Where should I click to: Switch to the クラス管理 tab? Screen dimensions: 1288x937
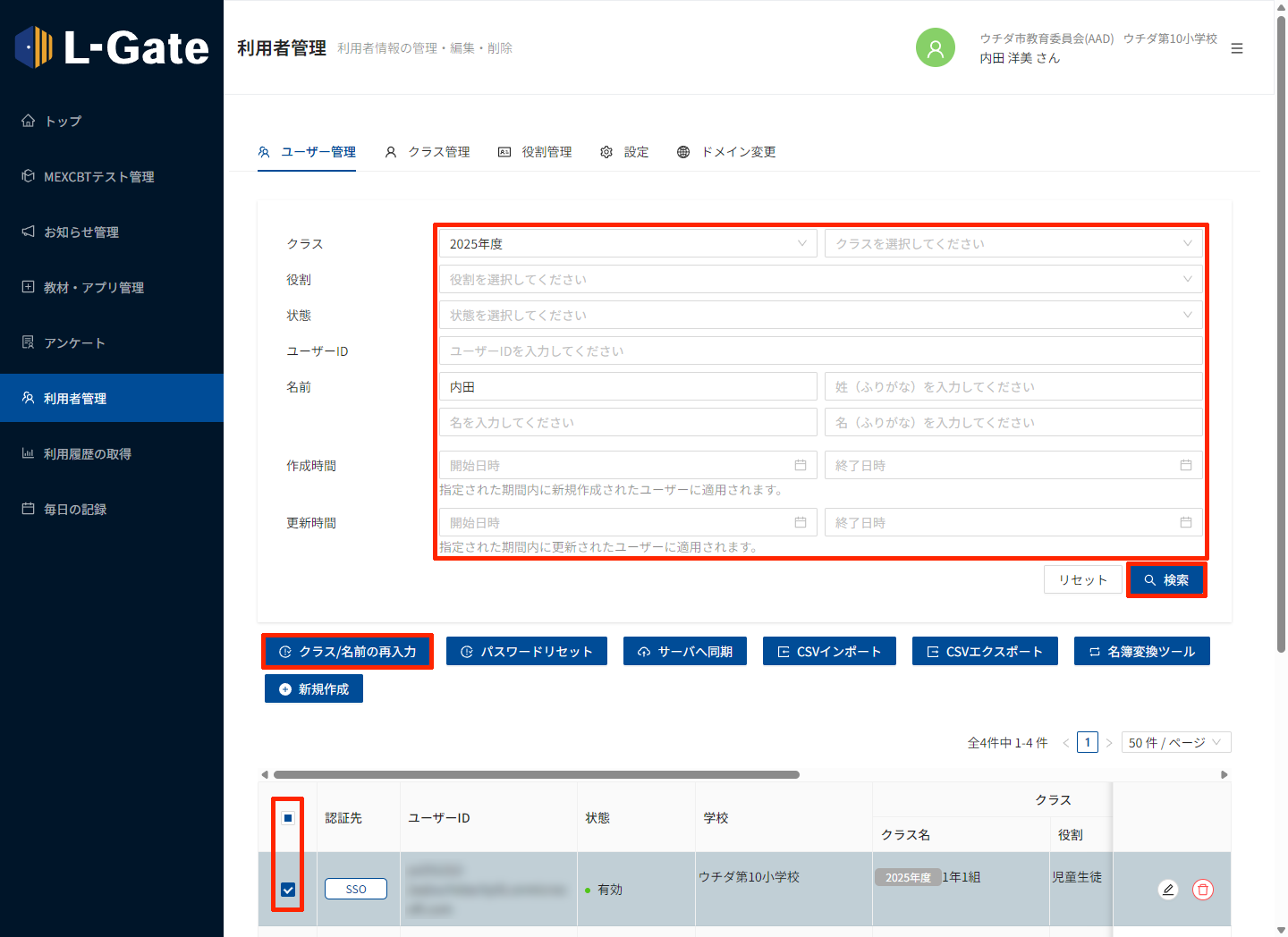(x=428, y=152)
